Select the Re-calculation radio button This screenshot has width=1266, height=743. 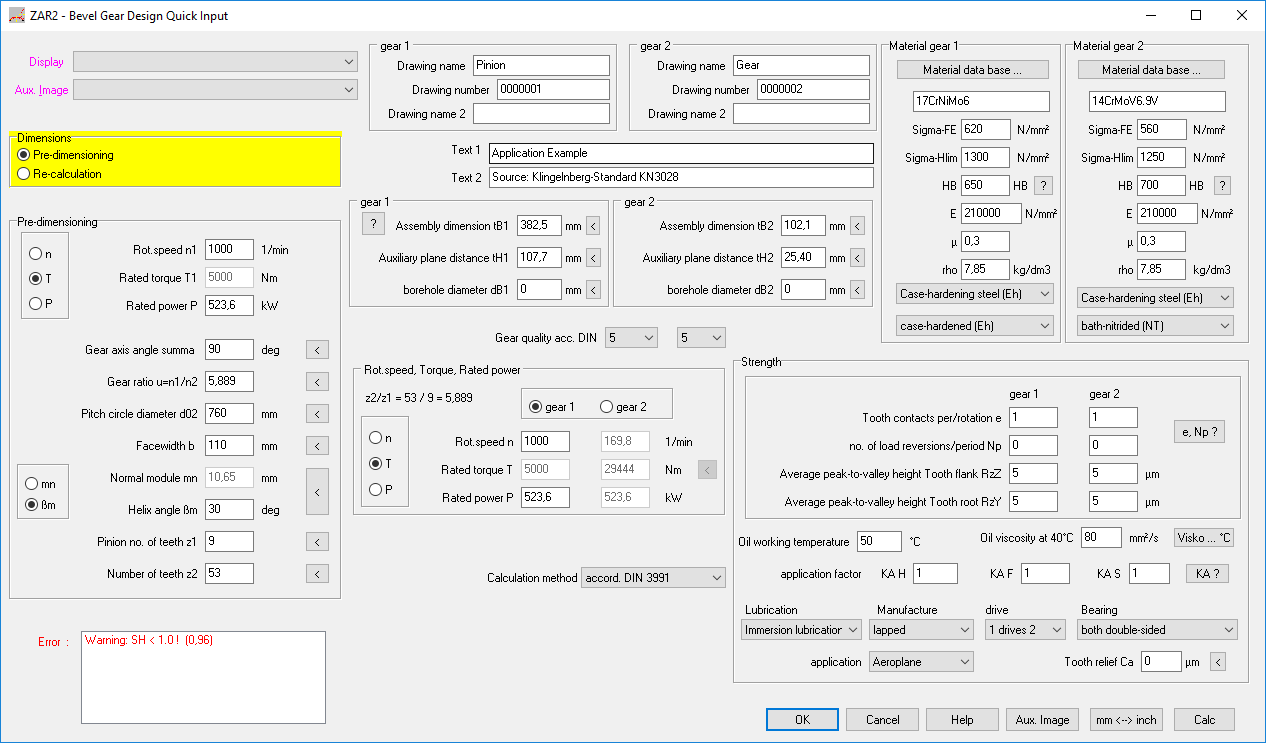(x=24, y=174)
